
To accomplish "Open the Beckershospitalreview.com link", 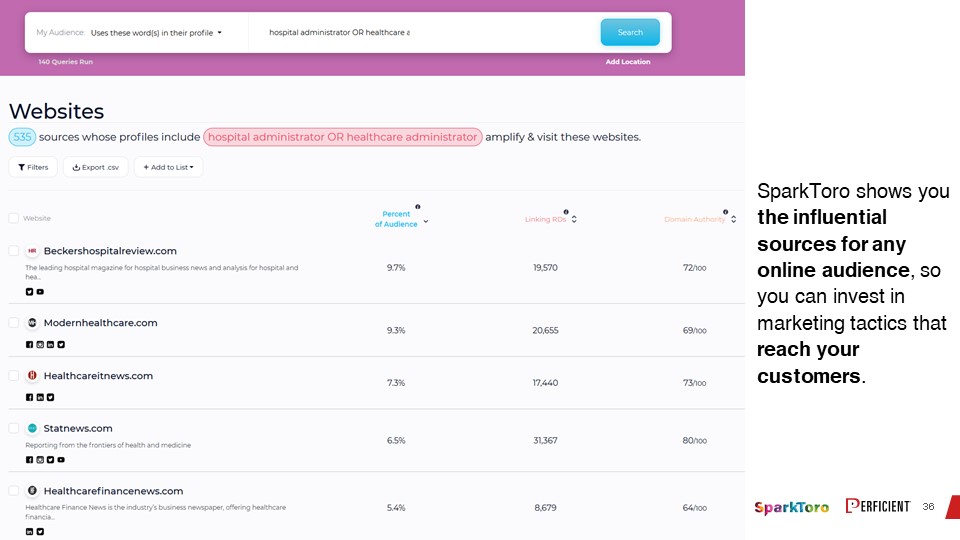I will pyautogui.click(x=110, y=251).
